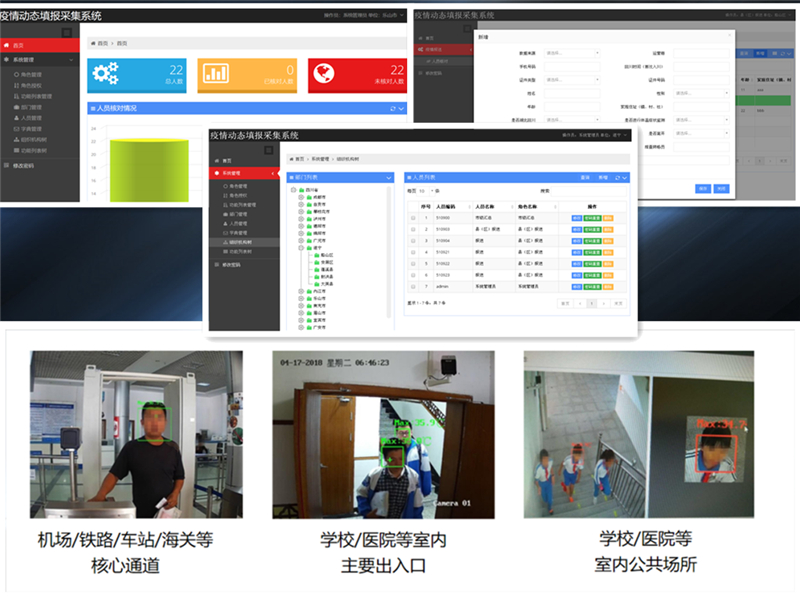The image size is (800, 600).
Task: Collapse the 部门列表 panel with chevron
Action: [x=391, y=177]
